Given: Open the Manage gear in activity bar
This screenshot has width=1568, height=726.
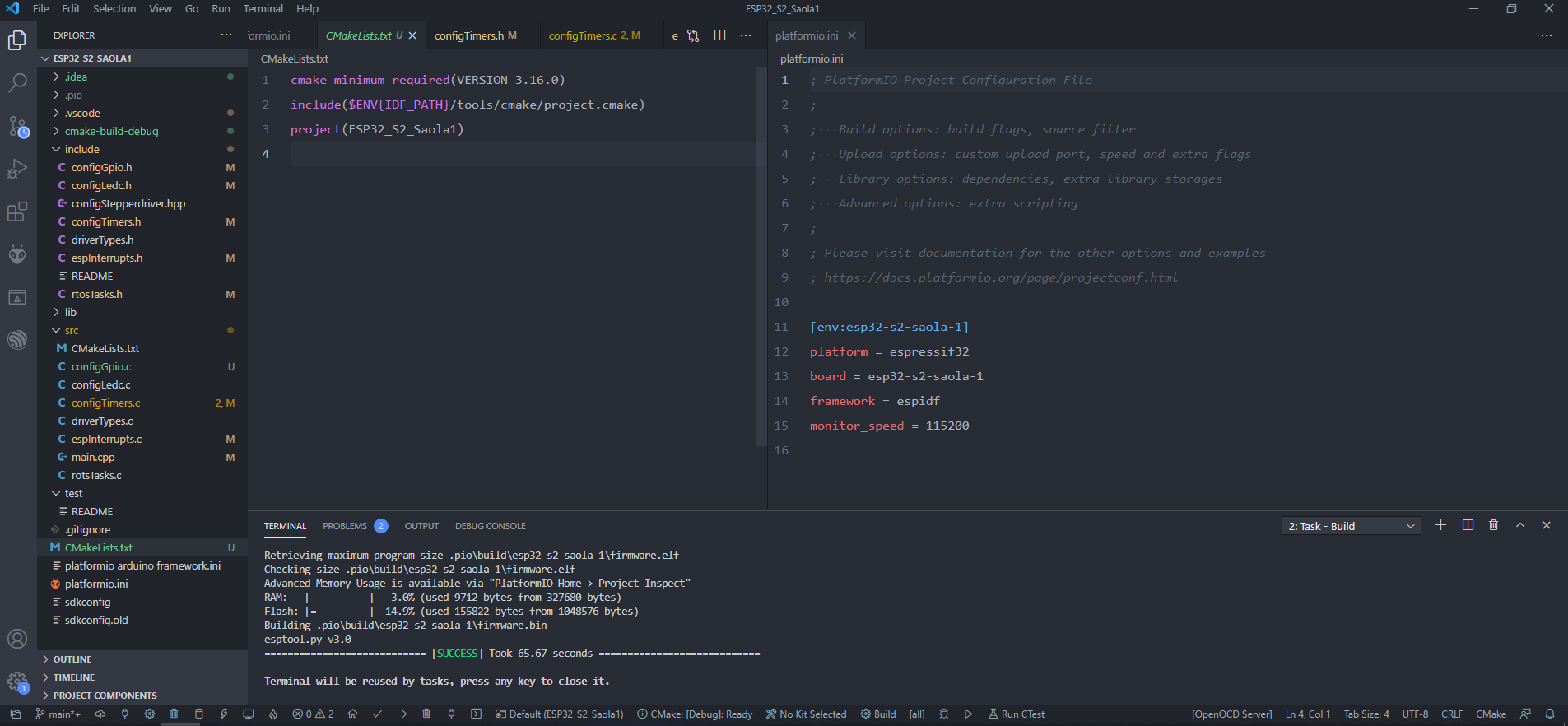Looking at the screenshot, I should pos(17,682).
